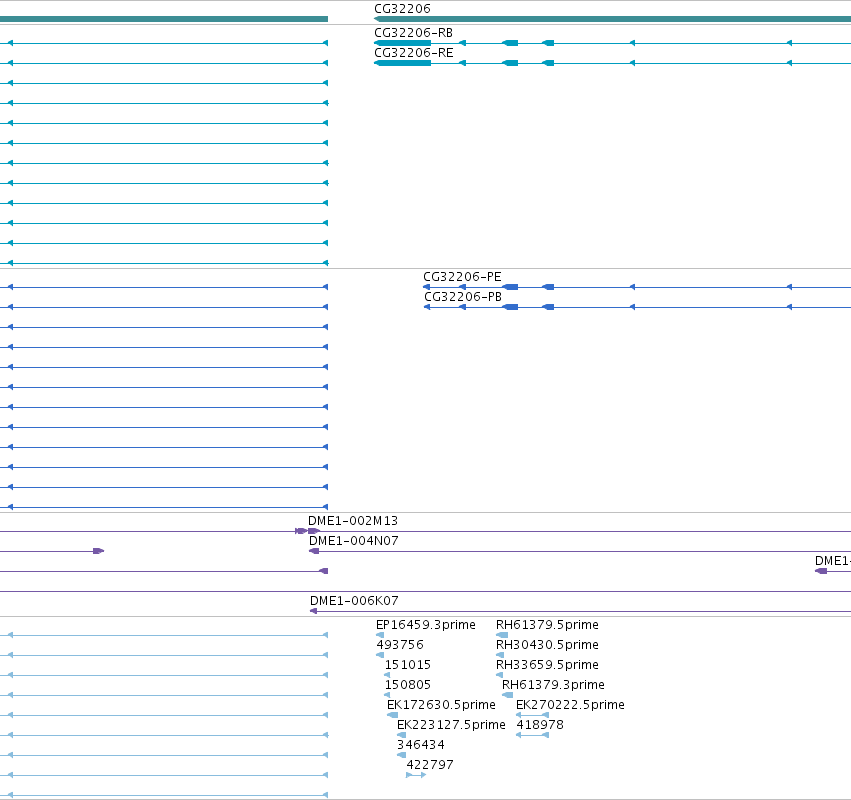Select the EP16459.3prime feature label
The width and height of the screenshot is (851, 800).
(426, 625)
